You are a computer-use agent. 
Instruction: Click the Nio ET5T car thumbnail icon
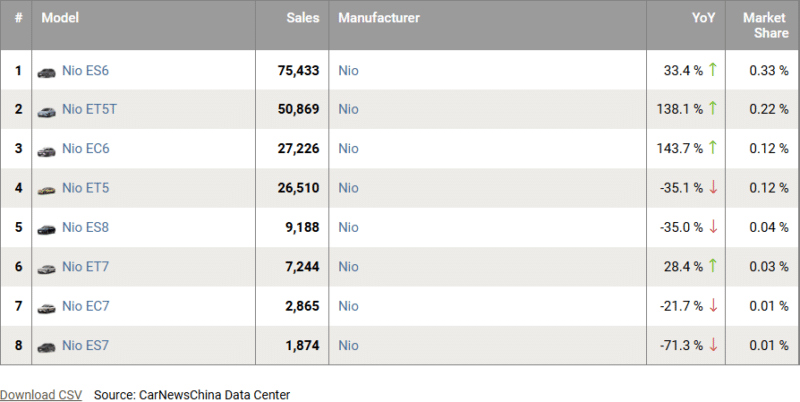click(x=47, y=111)
